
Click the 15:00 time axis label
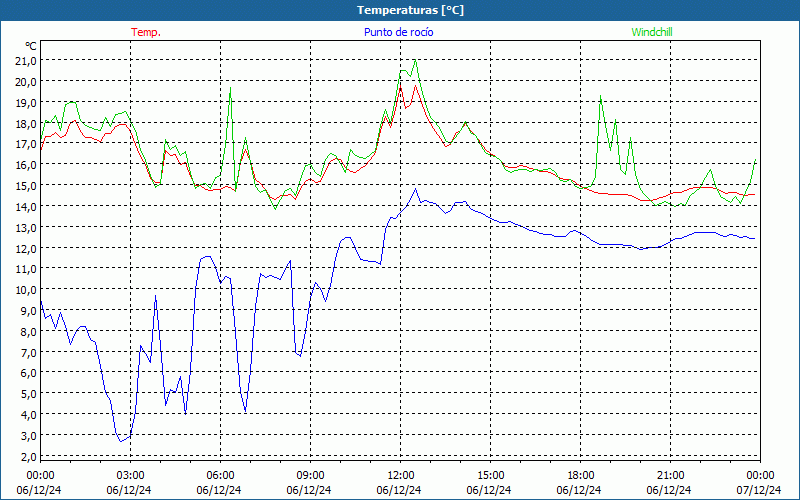click(x=490, y=476)
